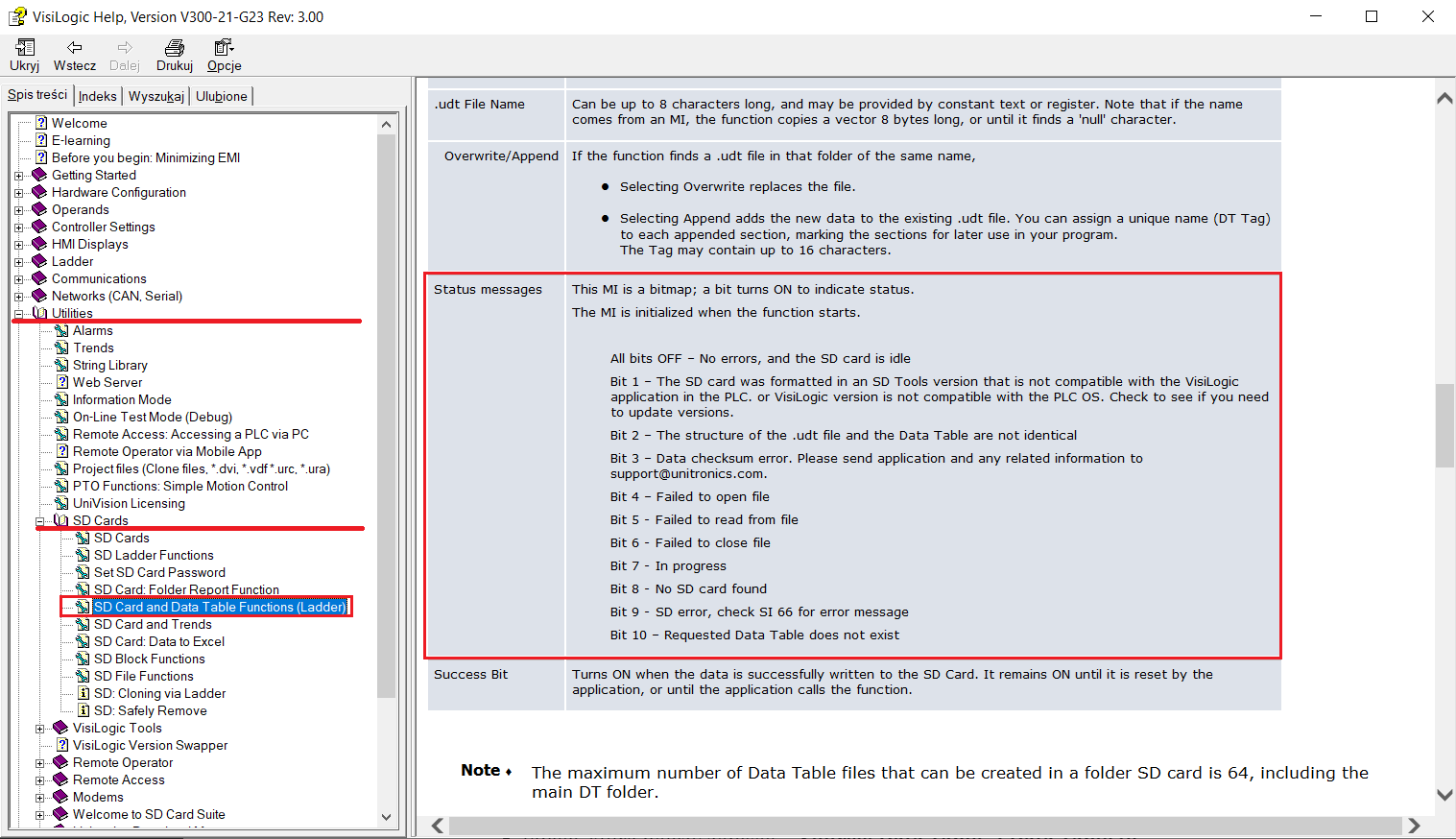Open the Getting Started book icon

39,175
